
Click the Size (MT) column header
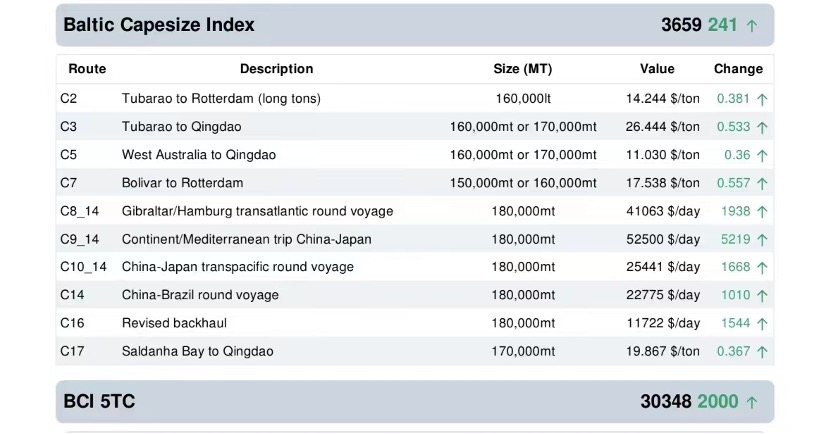[x=522, y=69]
